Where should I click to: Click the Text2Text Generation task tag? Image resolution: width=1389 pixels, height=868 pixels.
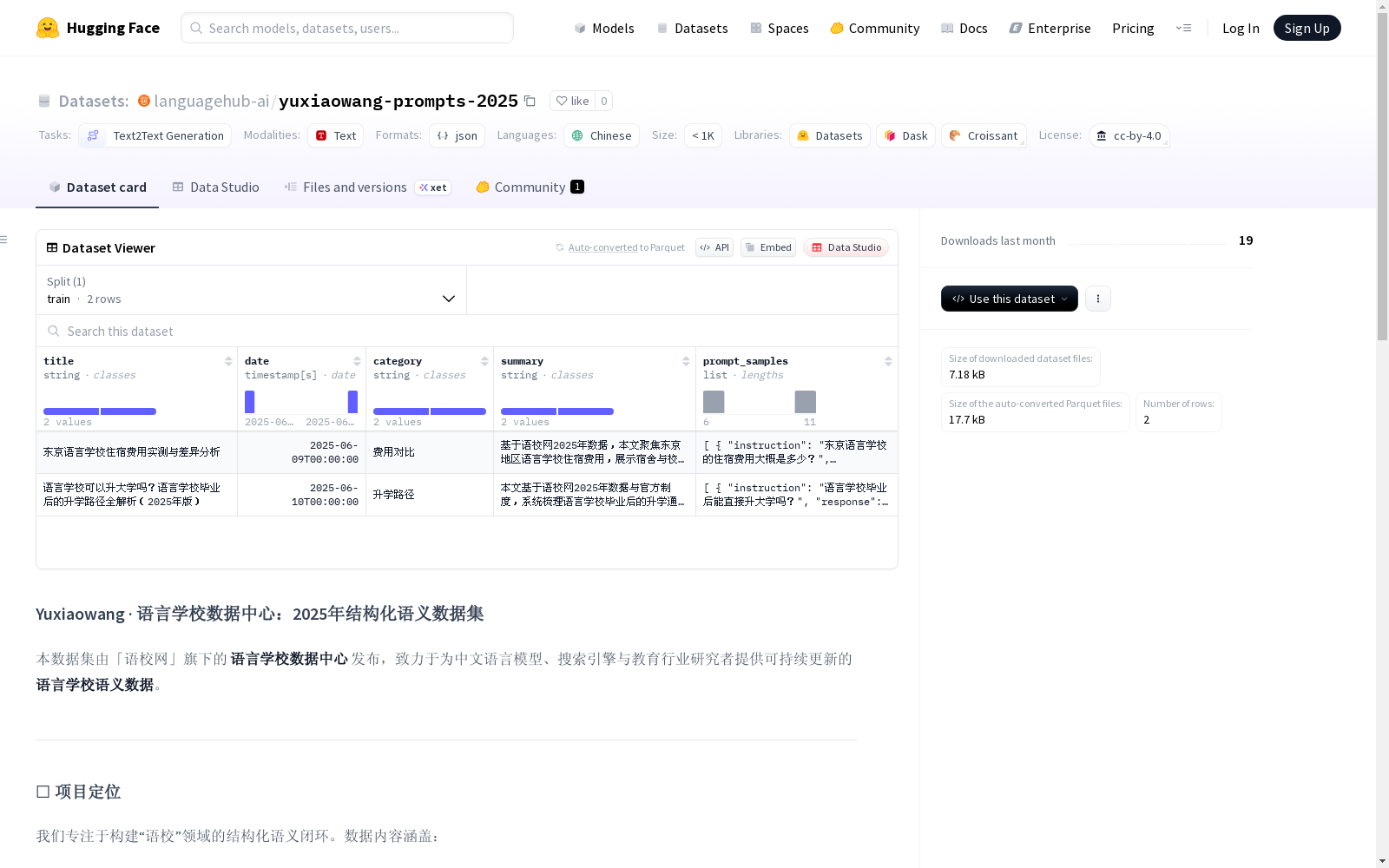click(x=155, y=135)
